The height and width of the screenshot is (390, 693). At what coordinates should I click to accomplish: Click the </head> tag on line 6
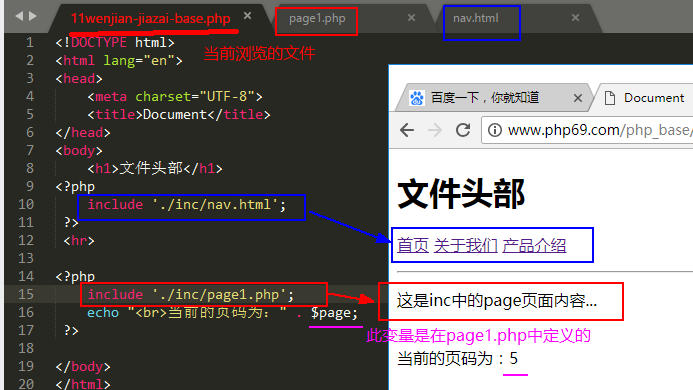click(83, 133)
